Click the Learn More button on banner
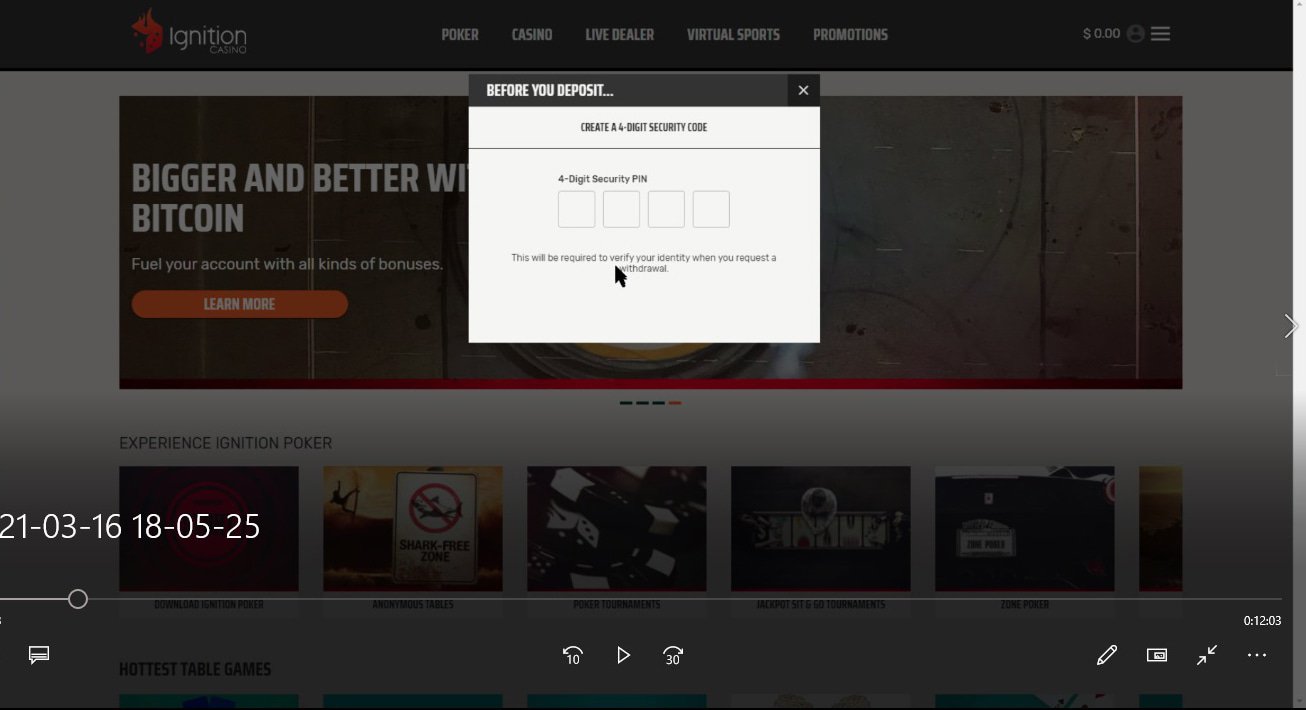Viewport: 1306px width, 710px height. (239, 304)
